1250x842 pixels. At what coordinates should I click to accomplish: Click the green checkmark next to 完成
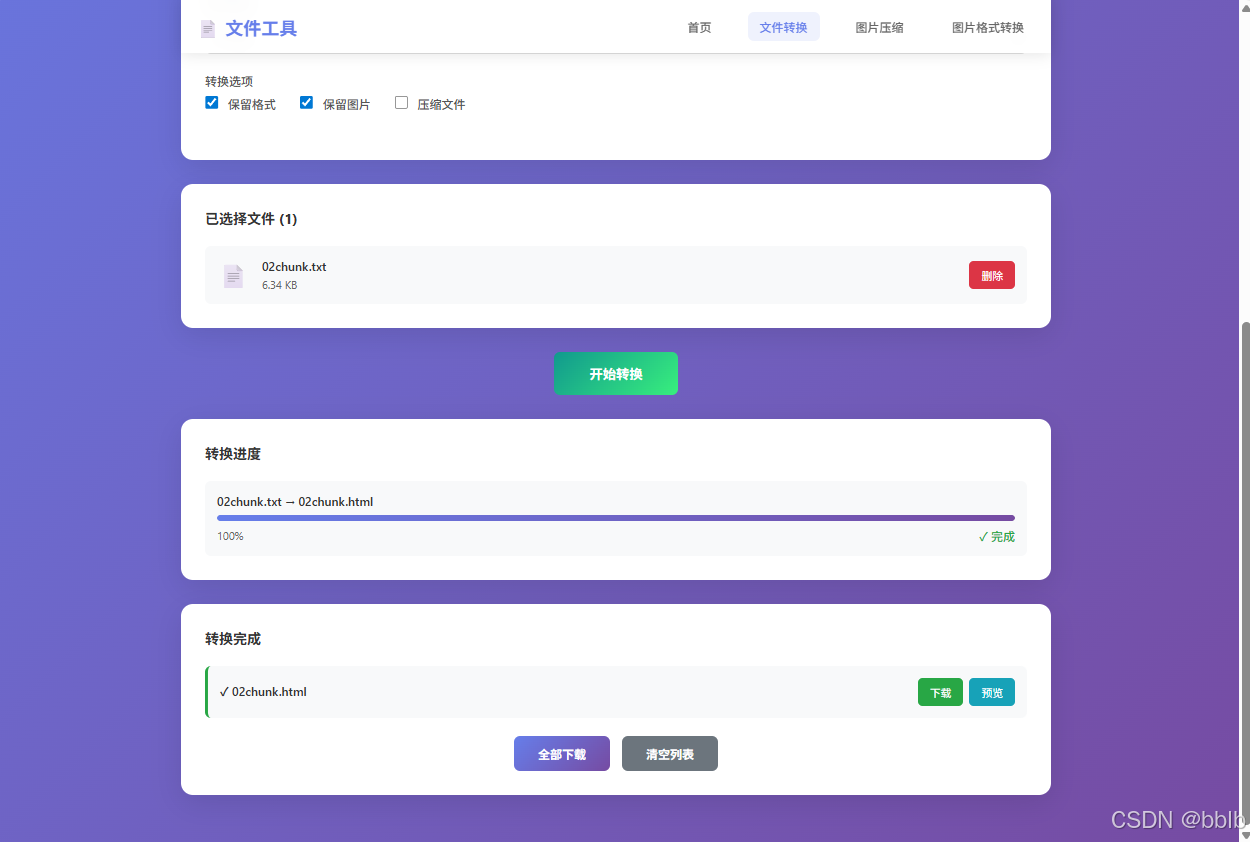click(983, 536)
